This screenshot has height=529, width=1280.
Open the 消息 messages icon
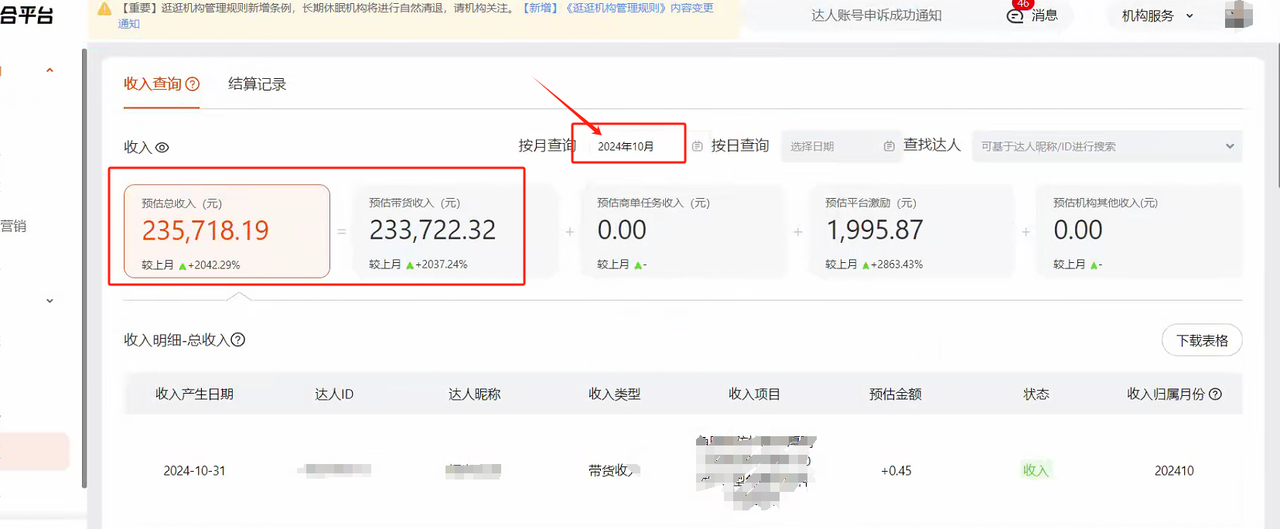pyautogui.click(x=1019, y=16)
